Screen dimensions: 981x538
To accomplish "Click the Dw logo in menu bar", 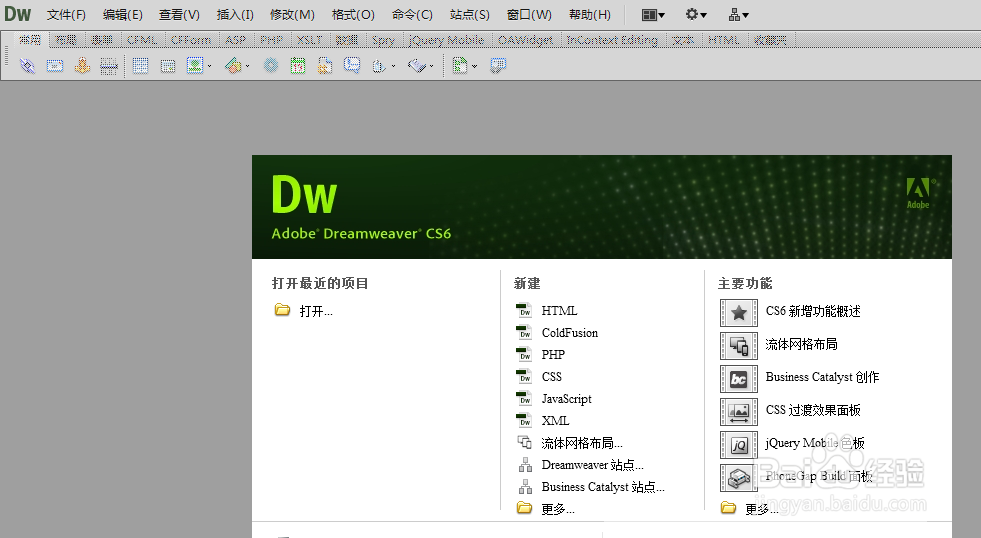I will pyautogui.click(x=18, y=14).
